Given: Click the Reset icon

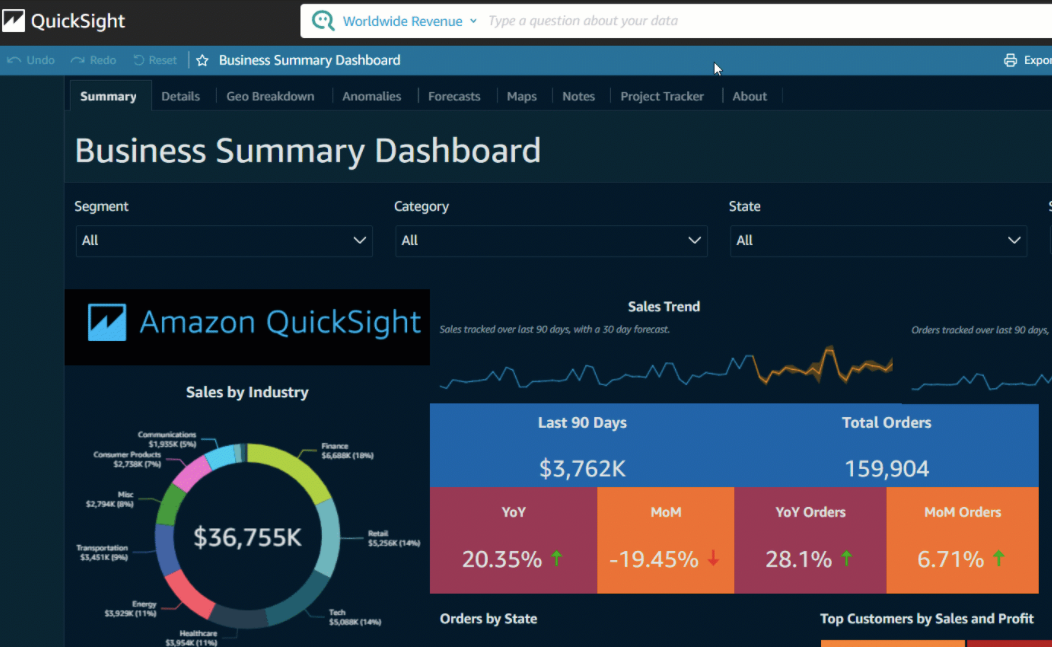Looking at the screenshot, I should coord(139,60).
